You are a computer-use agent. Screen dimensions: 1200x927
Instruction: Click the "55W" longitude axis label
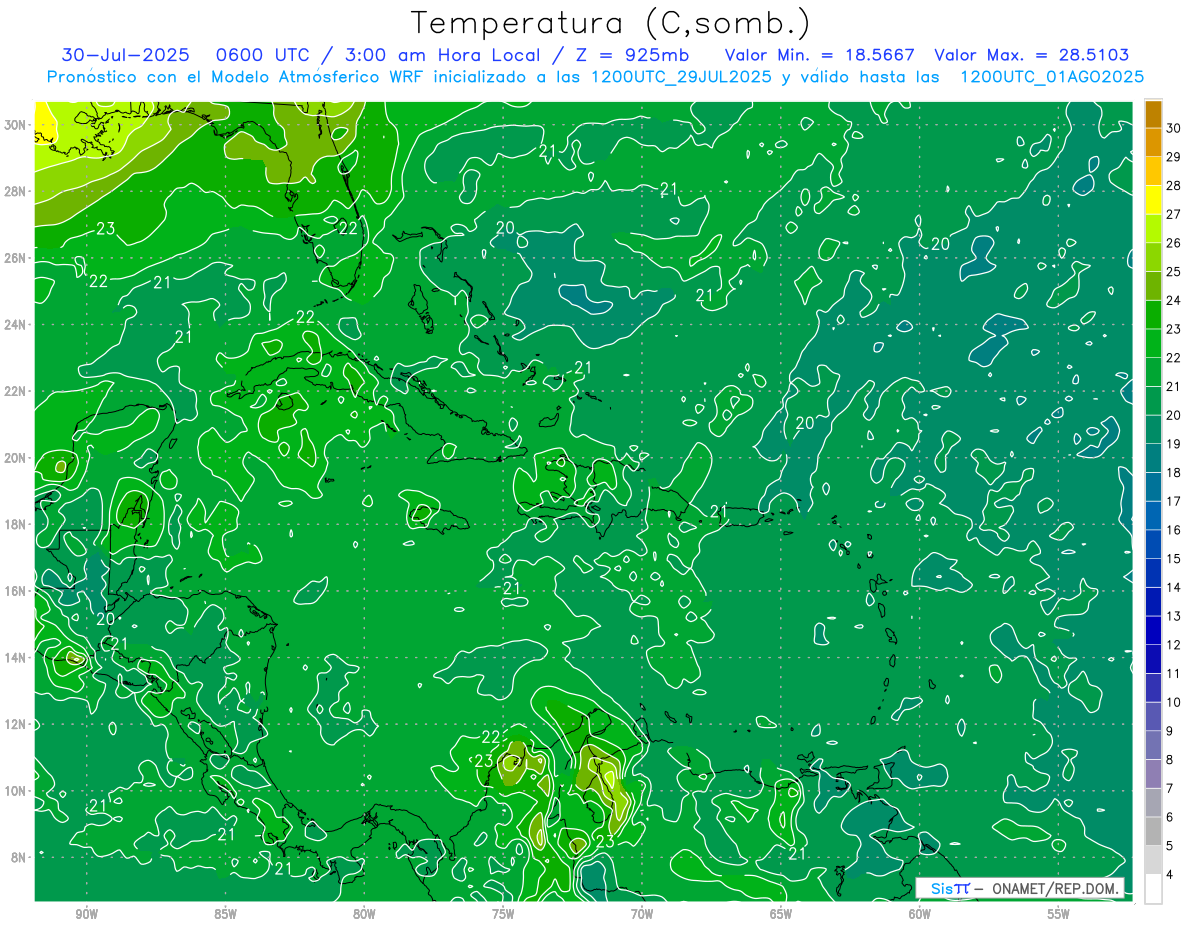pos(1059,914)
